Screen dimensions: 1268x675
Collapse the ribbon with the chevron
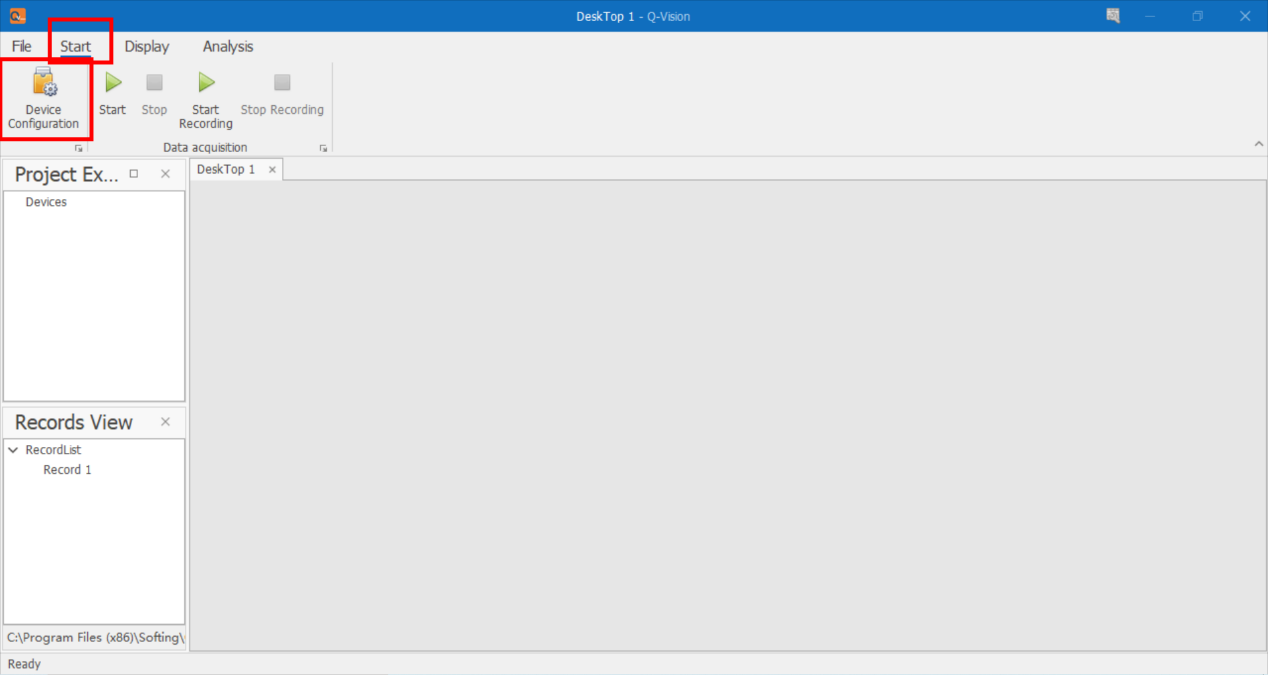(1259, 145)
